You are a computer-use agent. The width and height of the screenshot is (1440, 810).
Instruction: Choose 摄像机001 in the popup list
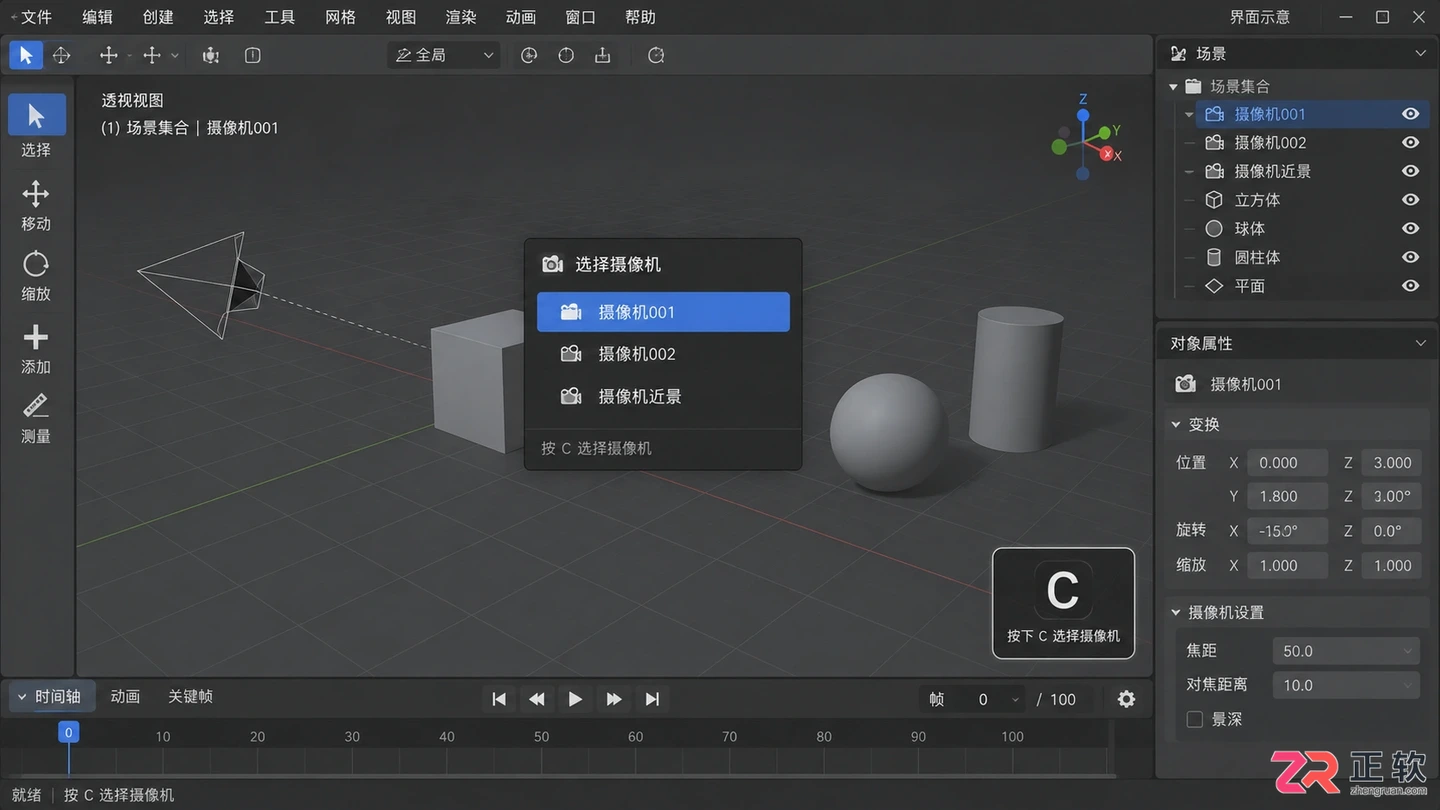pos(663,312)
